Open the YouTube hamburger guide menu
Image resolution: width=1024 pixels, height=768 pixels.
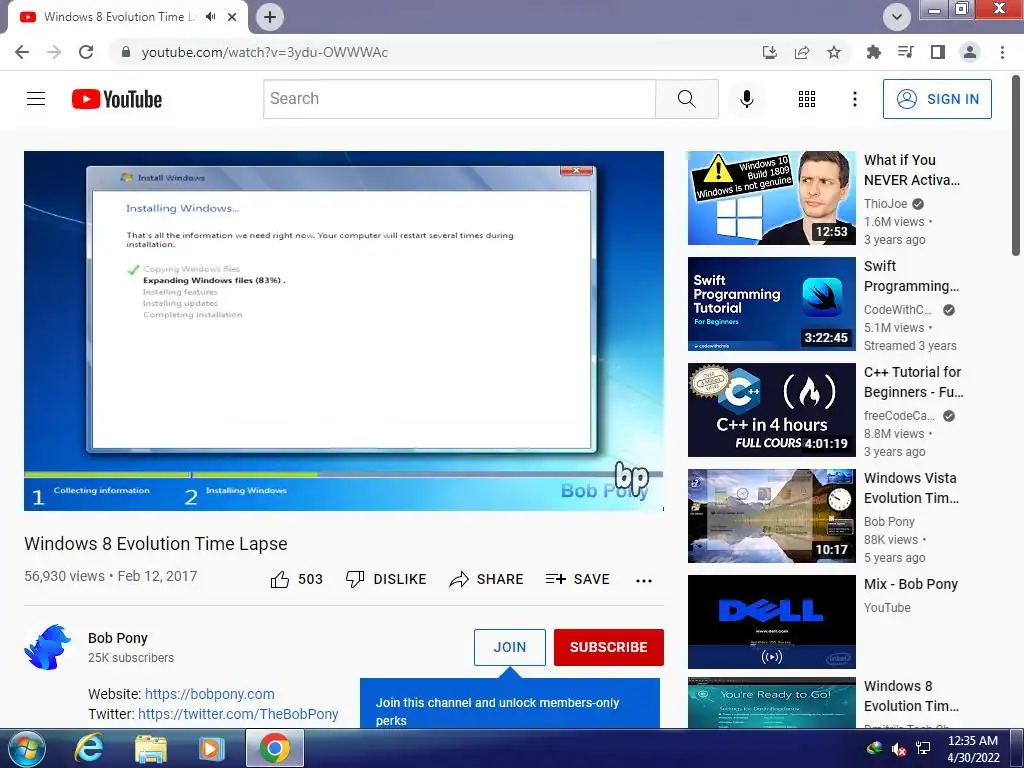click(36, 99)
